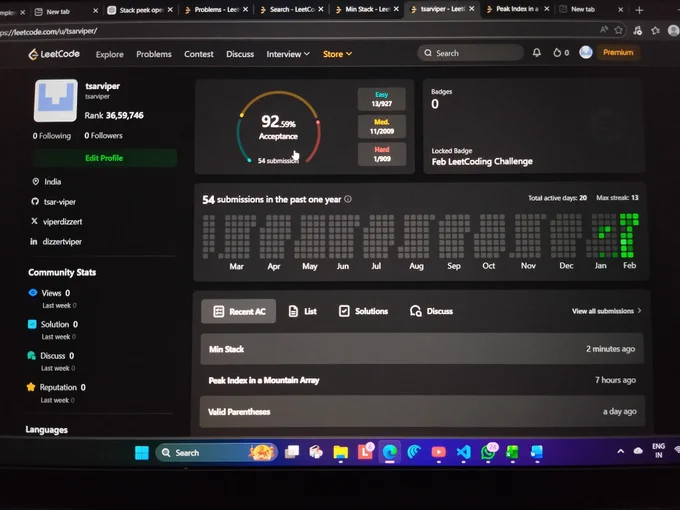Click the Hard 1/909 box

[382, 154]
